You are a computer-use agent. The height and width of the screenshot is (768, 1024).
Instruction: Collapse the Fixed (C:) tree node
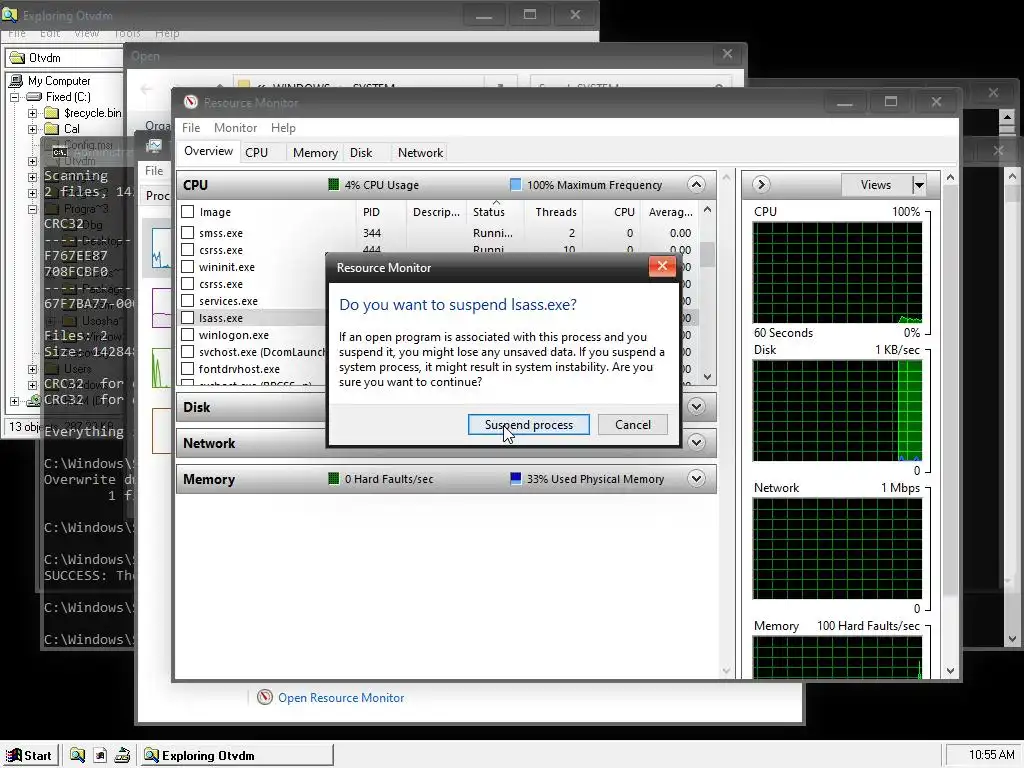[x=14, y=97]
